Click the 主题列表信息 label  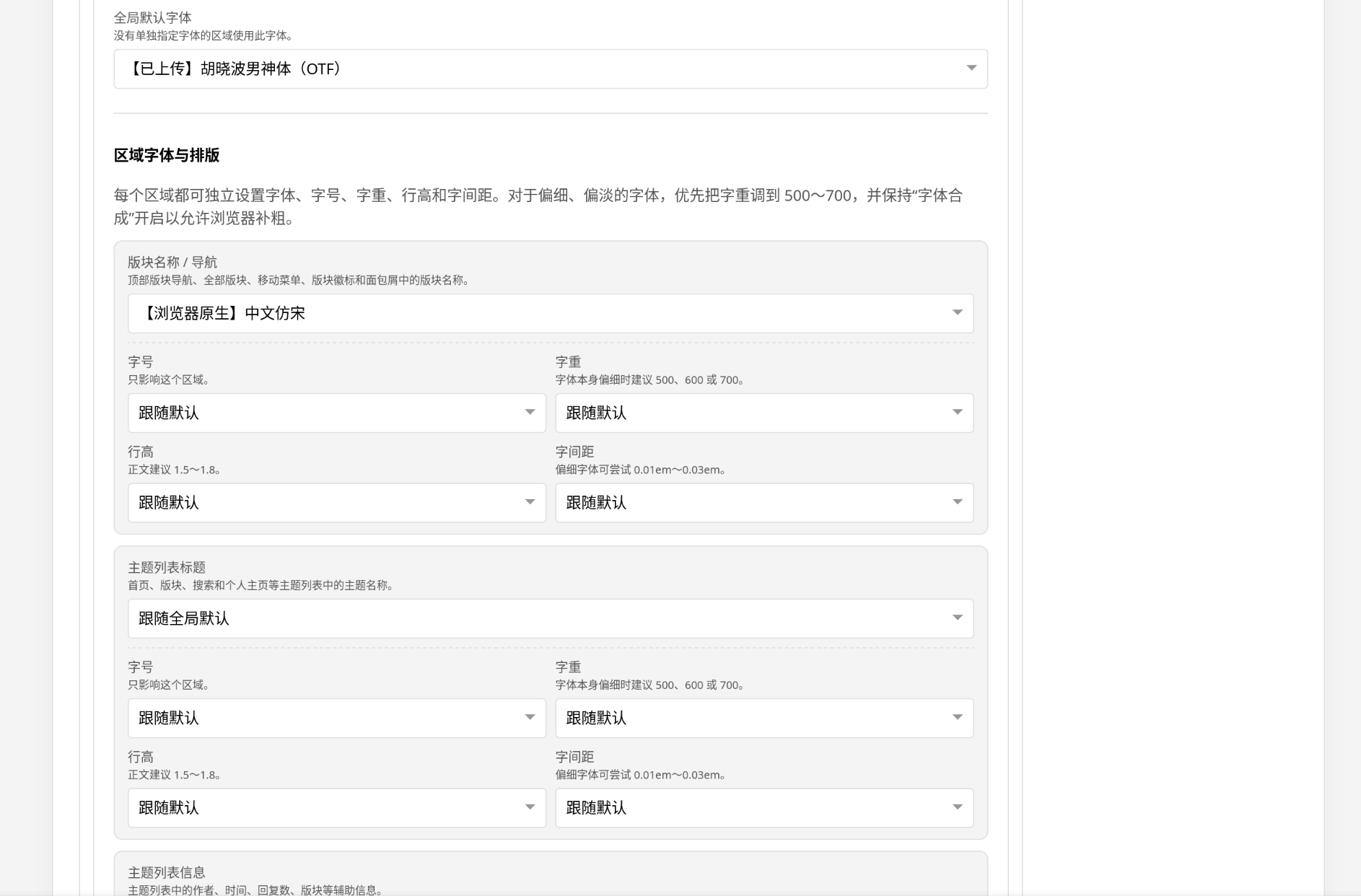click(167, 872)
